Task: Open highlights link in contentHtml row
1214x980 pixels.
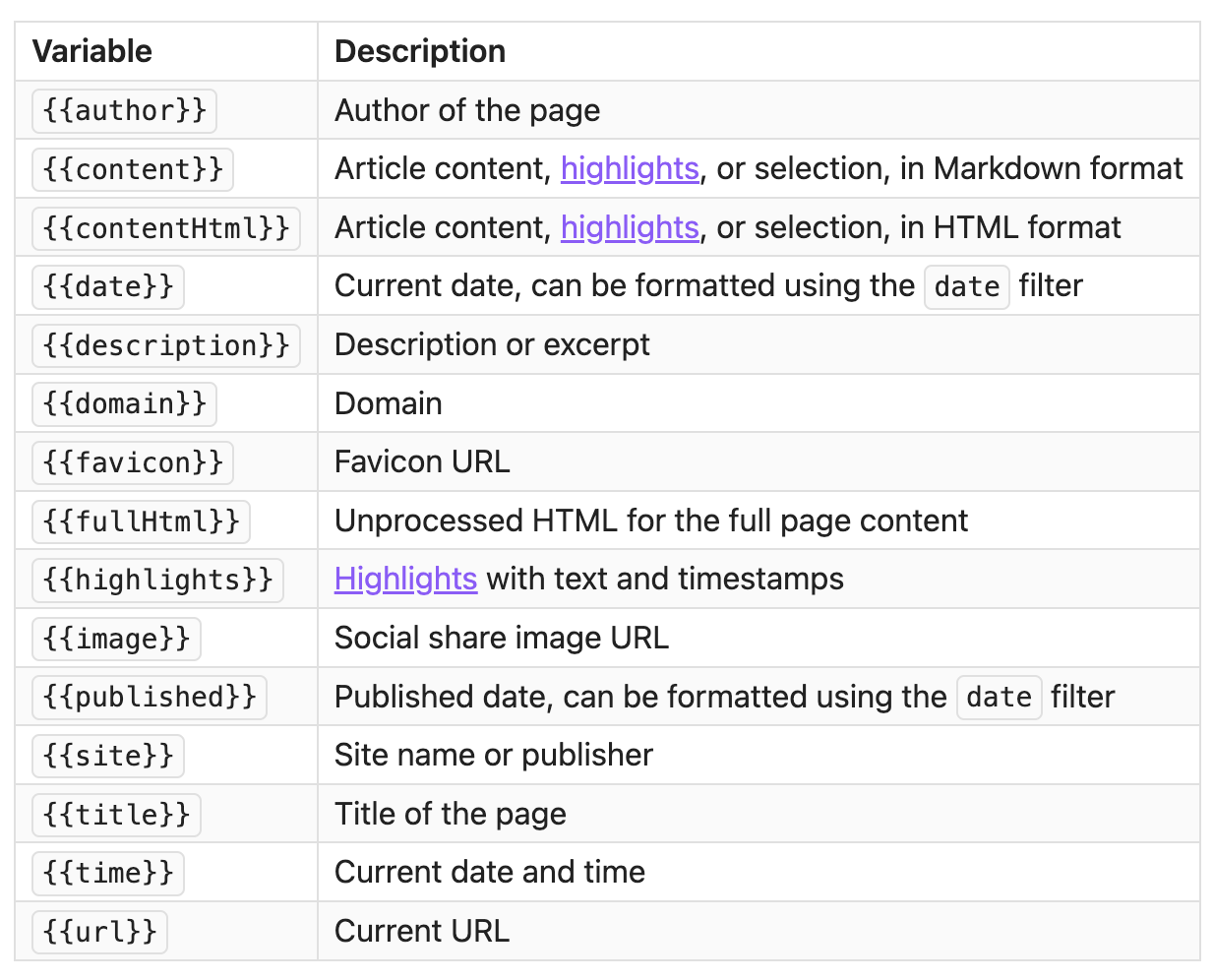Action: [630, 228]
